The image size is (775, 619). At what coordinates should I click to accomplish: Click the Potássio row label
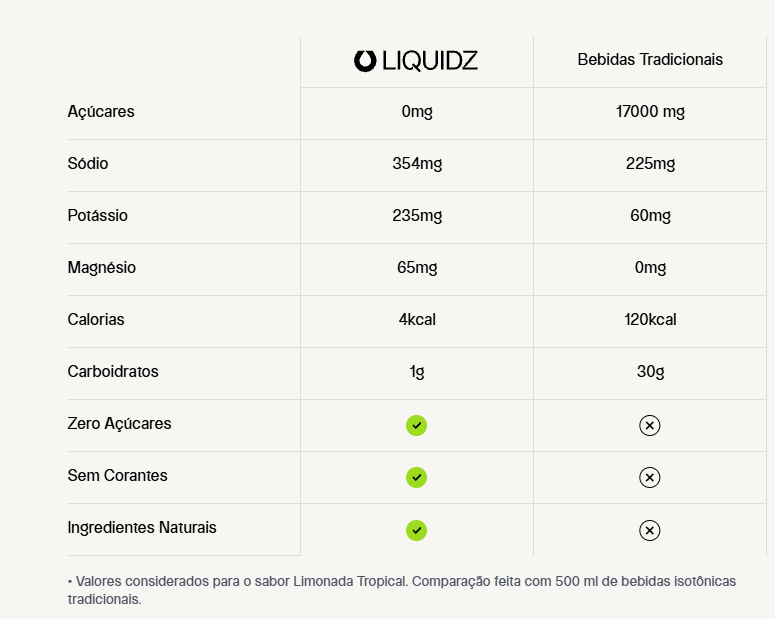coord(97,215)
